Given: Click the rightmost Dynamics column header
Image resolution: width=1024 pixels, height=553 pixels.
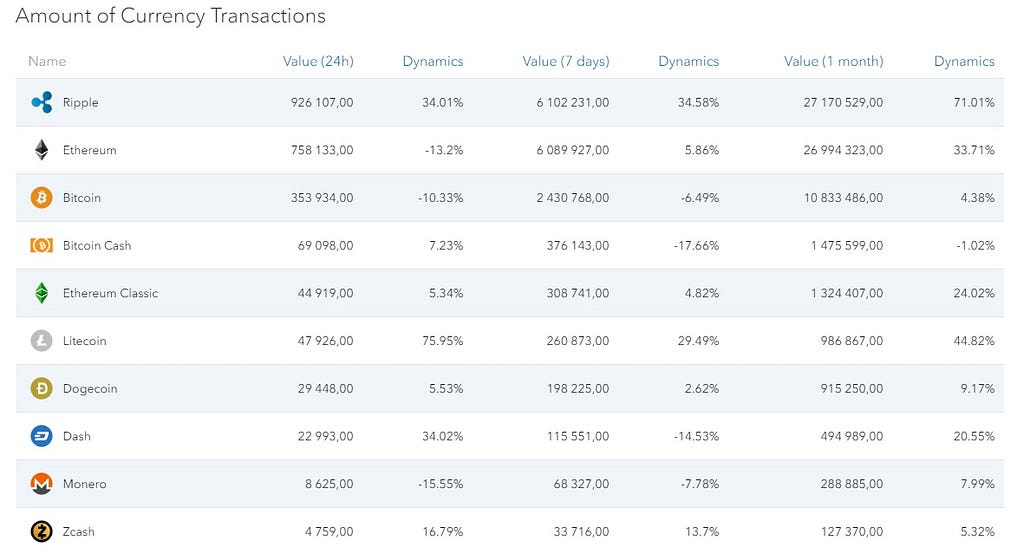Looking at the screenshot, I should (x=964, y=61).
